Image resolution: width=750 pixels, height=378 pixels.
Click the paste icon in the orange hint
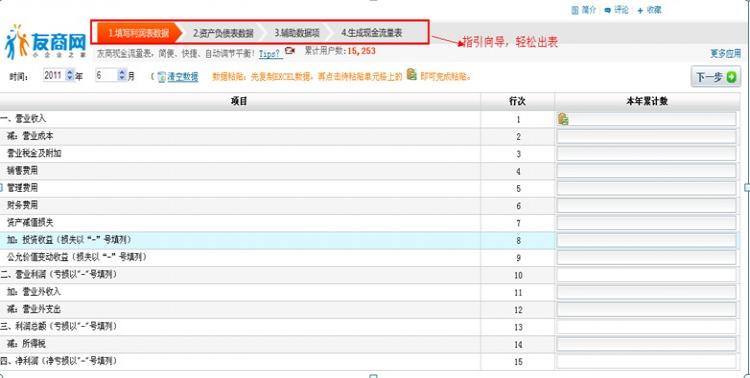pyautogui.click(x=412, y=74)
